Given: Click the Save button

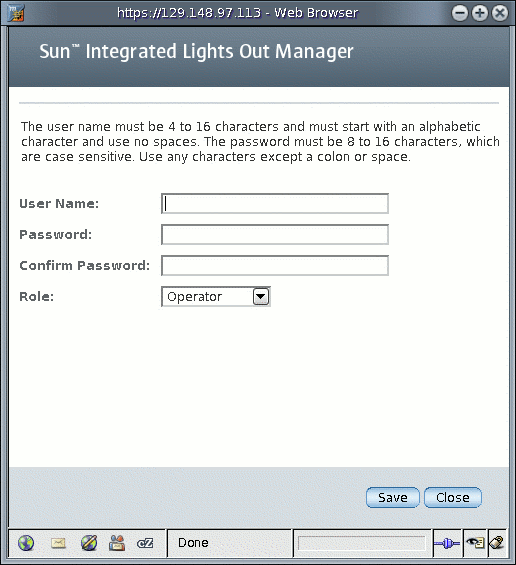Looking at the screenshot, I should (x=393, y=498).
